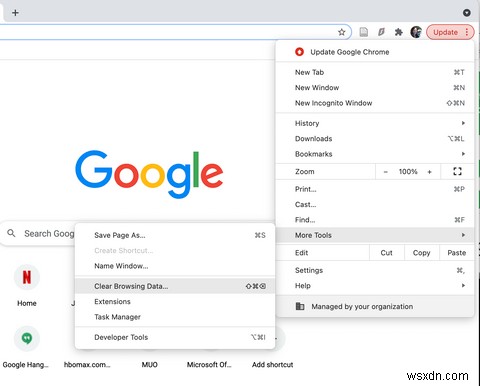This screenshot has height=386, width=480.
Task: Select Update Google Chrome
Action: tap(375, 52)
